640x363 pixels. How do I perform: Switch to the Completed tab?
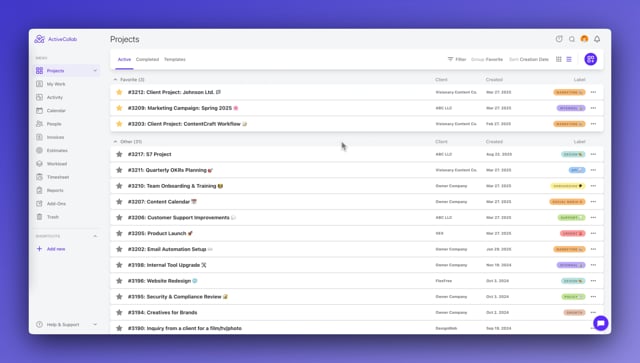click(x=147, y=60)
